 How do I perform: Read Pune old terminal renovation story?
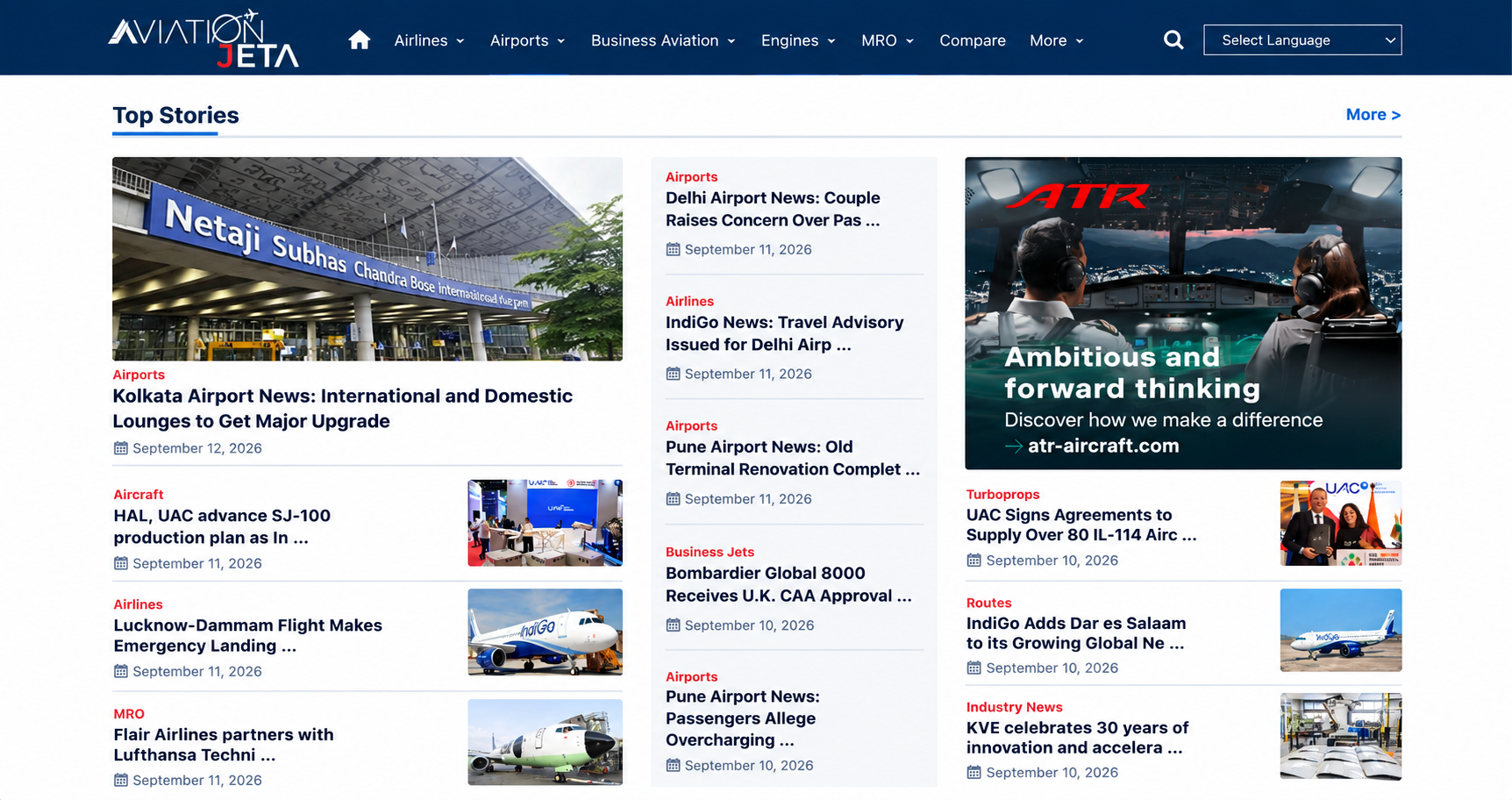pyautogui.click(x=793, y=458)
